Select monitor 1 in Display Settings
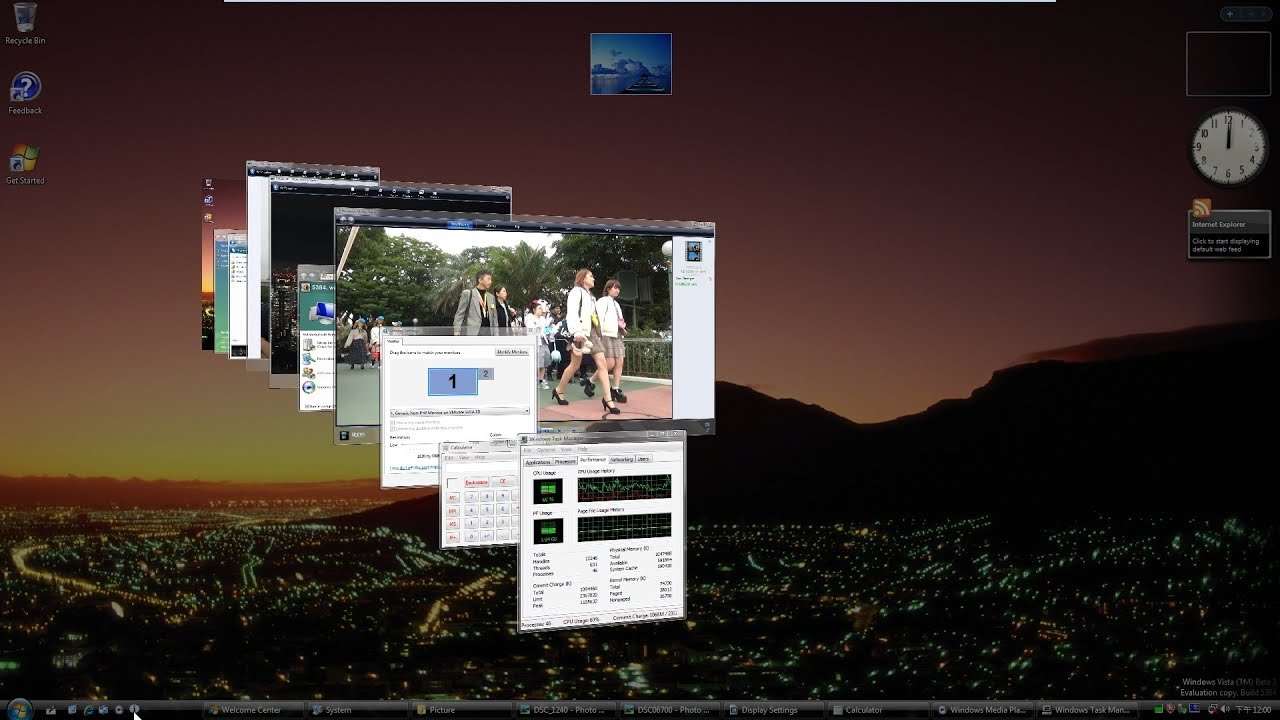This screenshot has width=1280, height=720. click(452, 382)
